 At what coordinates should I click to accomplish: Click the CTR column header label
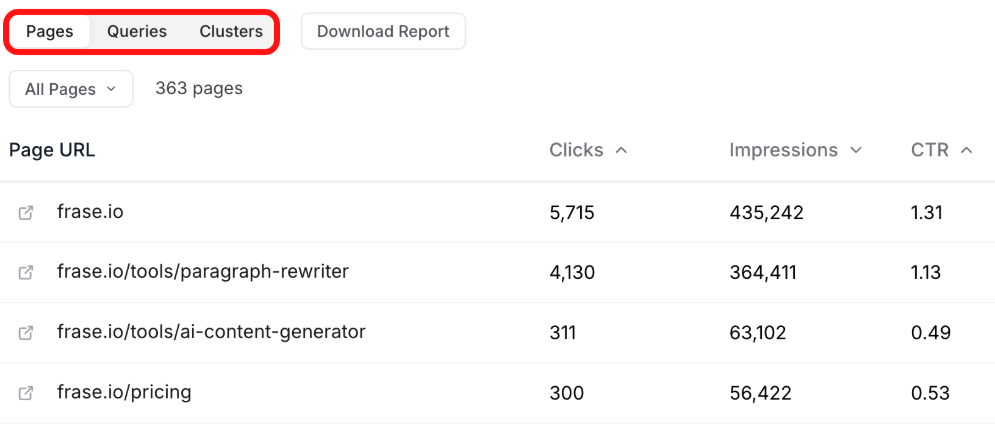[x=930, y=150]
